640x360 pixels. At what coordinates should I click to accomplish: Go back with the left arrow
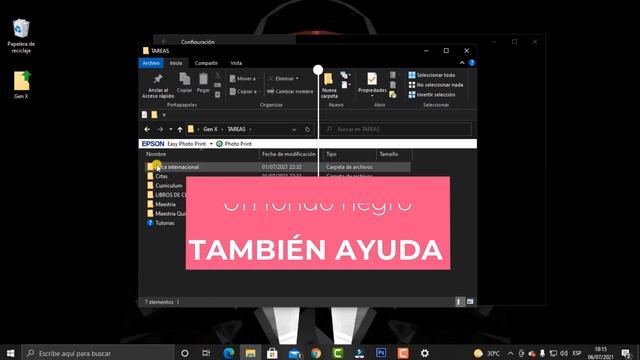[147, 129]
